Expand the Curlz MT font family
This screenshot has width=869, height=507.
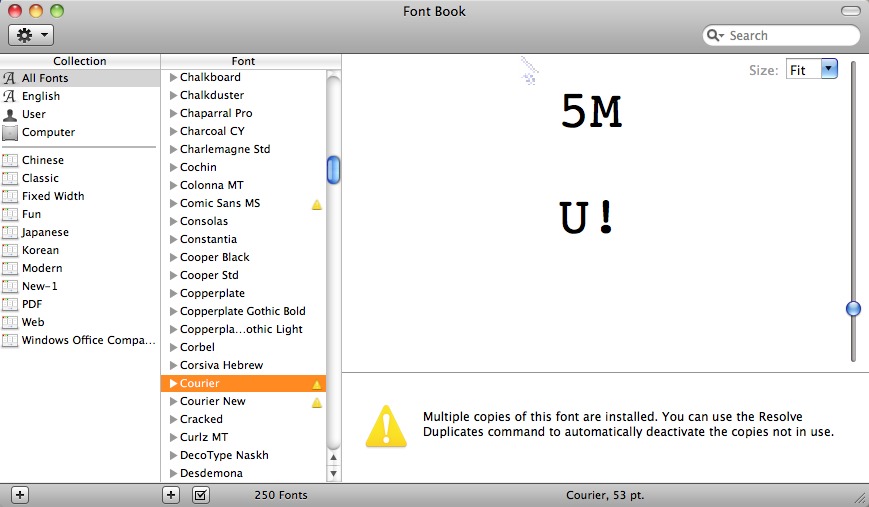(173, 438)
